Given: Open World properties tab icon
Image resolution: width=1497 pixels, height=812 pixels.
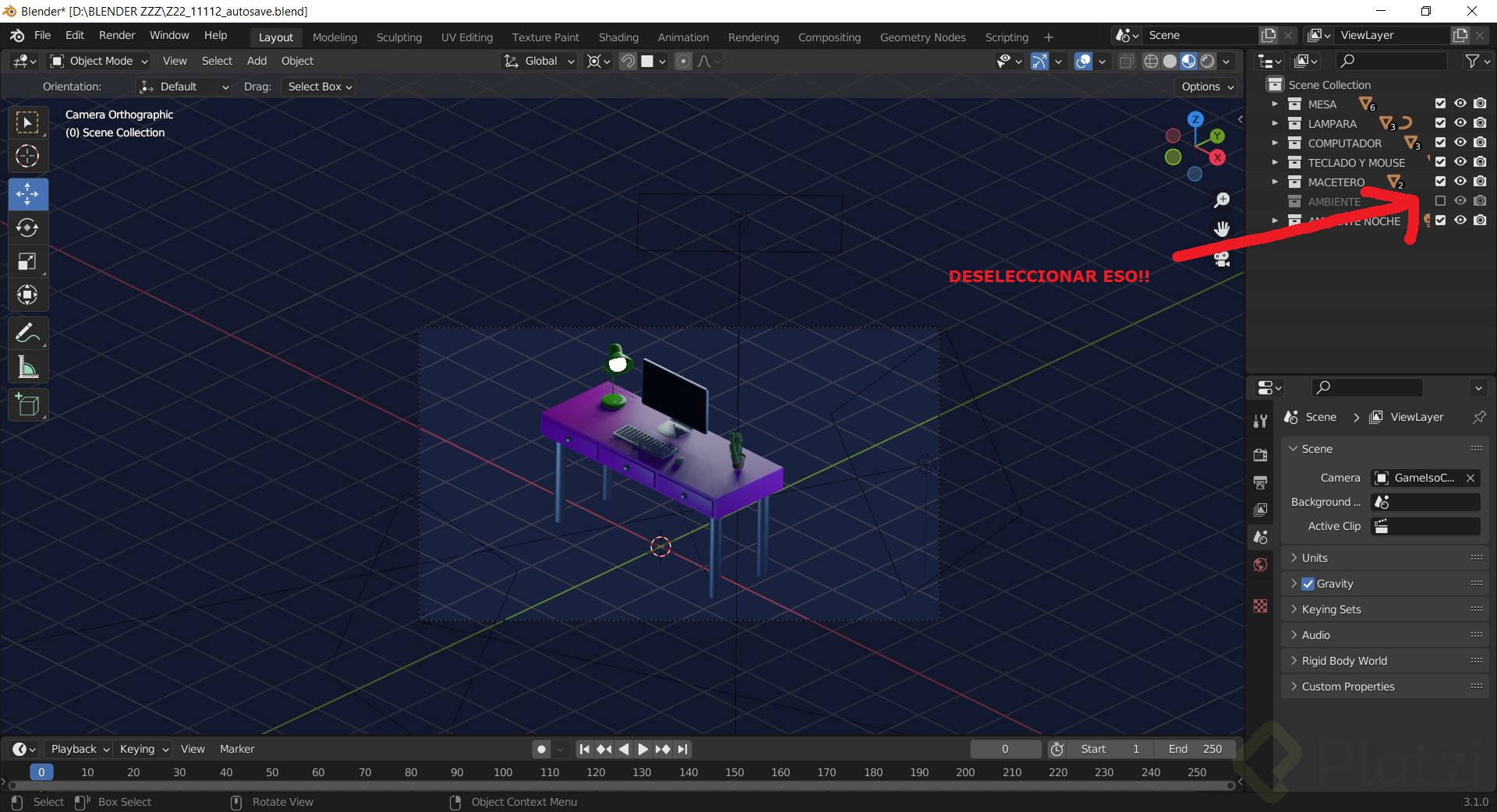Looking at the screenshot, I should pos(1260,564).
